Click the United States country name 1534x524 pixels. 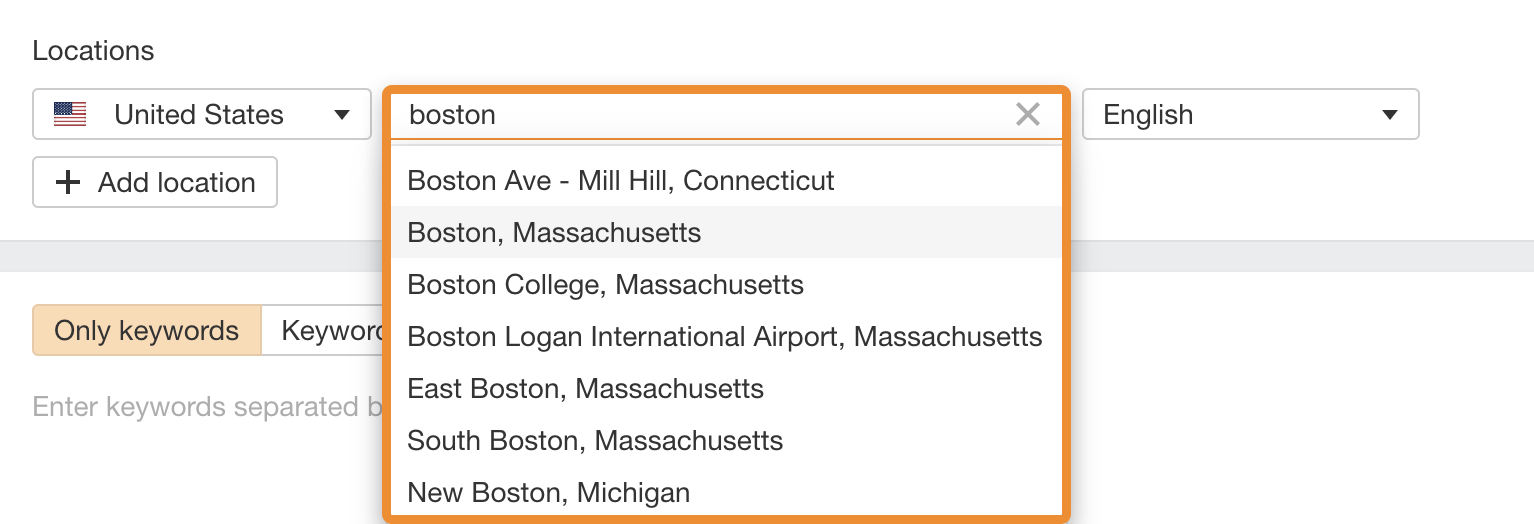199,115
